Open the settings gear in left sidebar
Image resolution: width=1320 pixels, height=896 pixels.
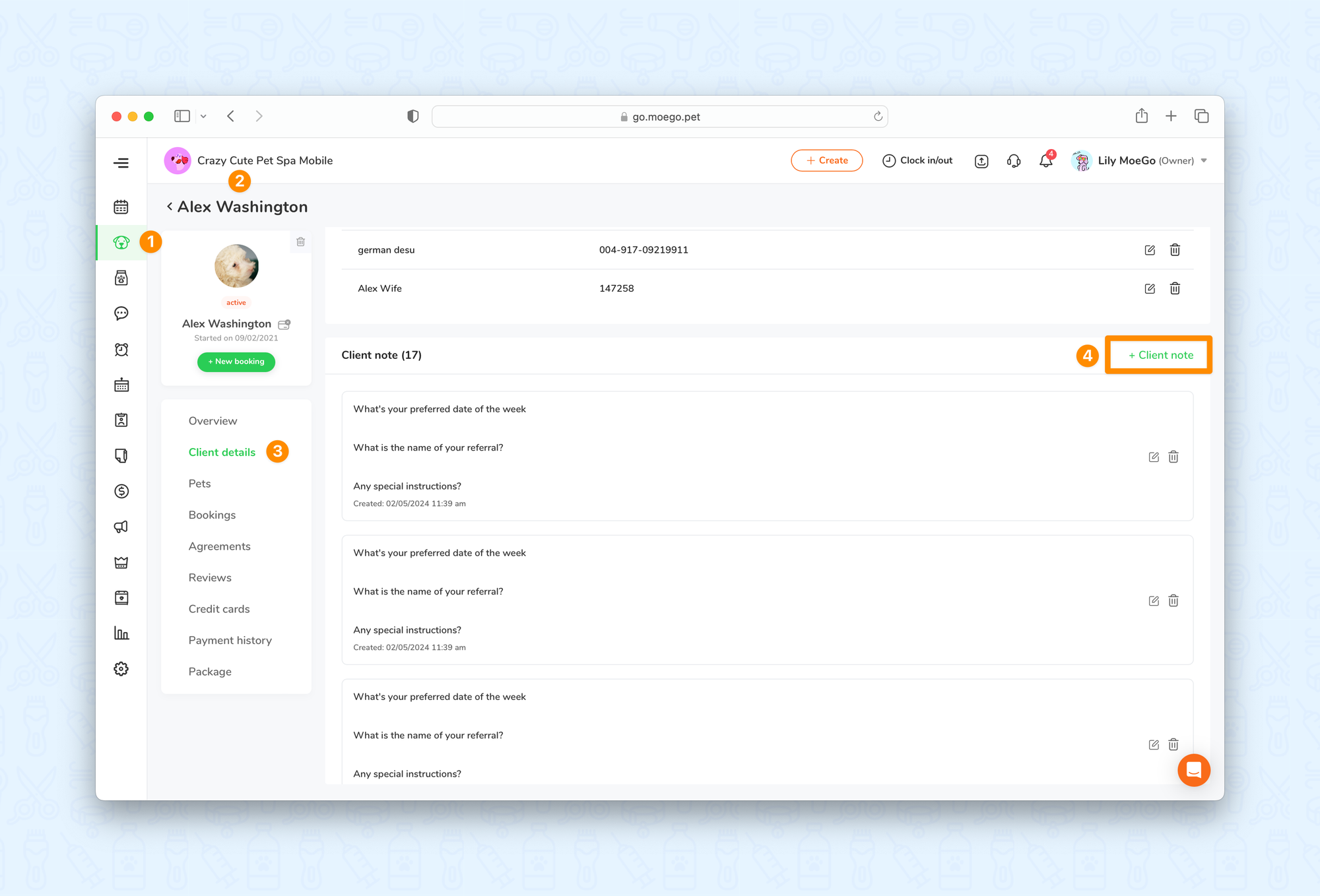(121, 669)
